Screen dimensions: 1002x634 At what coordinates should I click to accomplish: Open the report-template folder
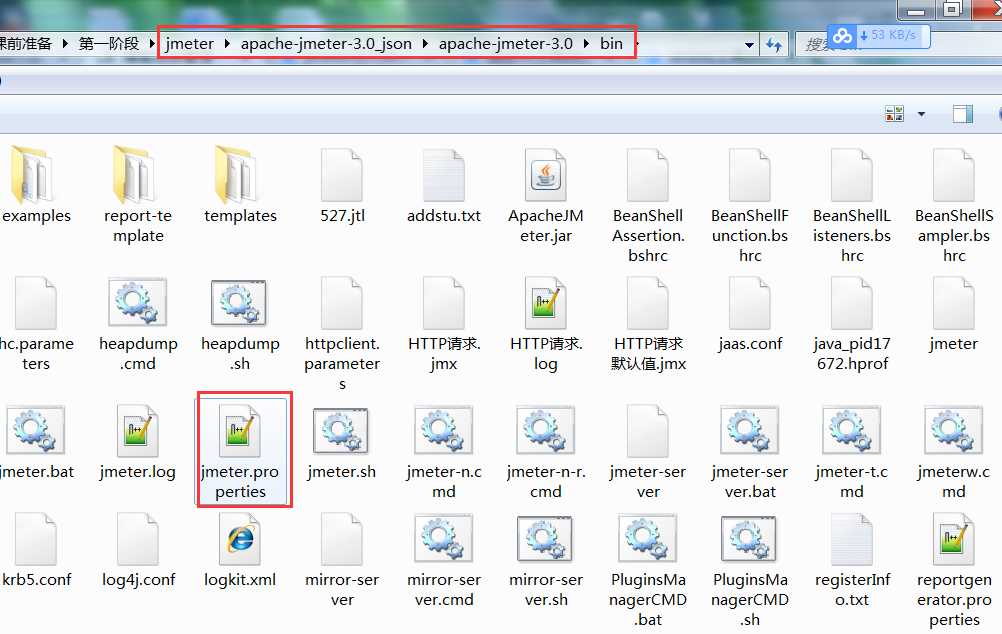click(x=135, y=174)
